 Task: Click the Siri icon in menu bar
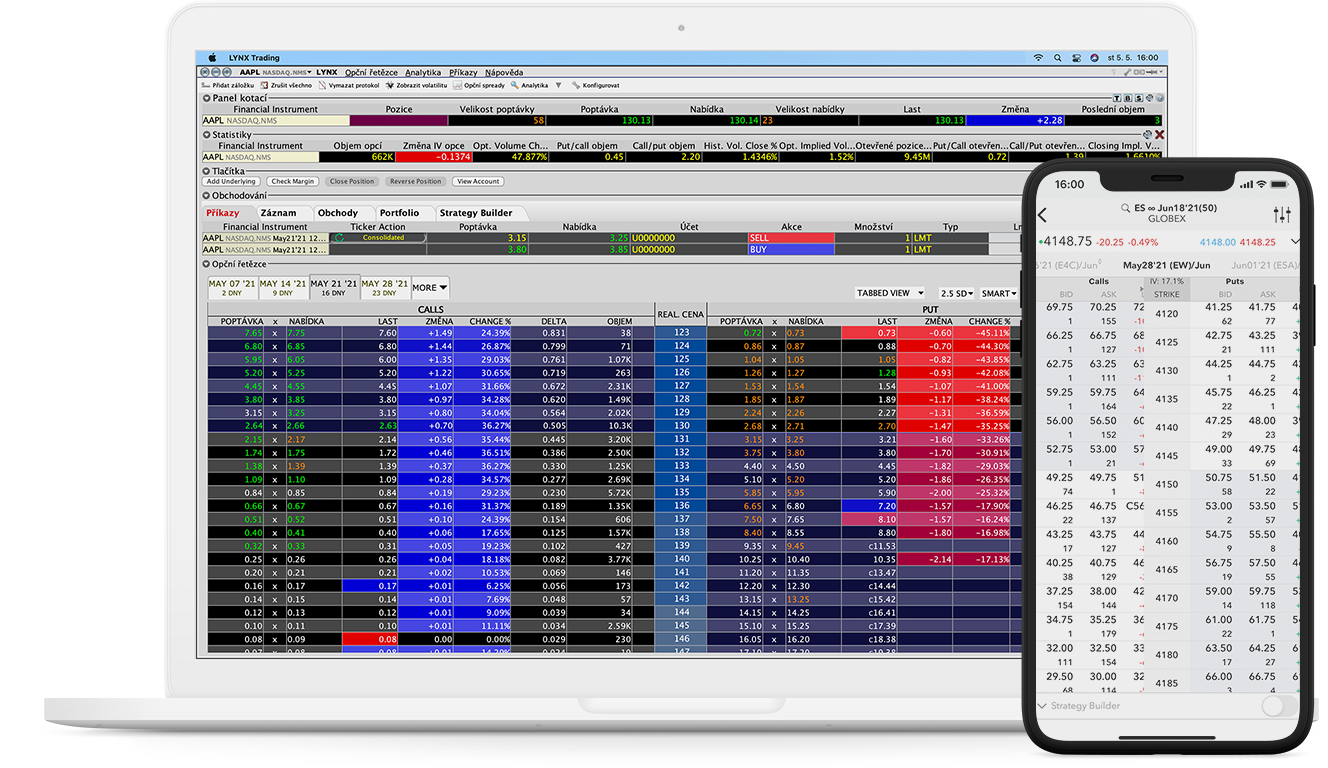tap(1095, 58)
